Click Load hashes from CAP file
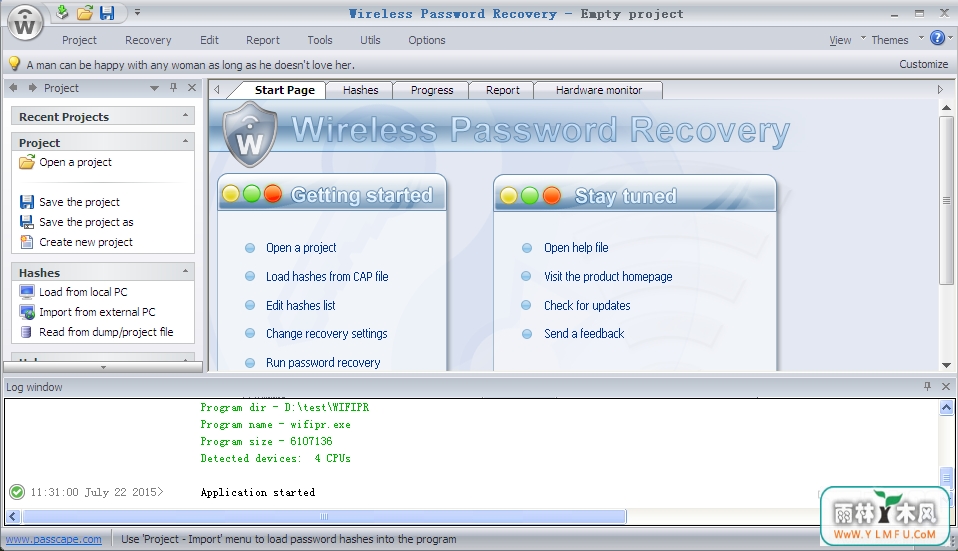 [x=327, y=277]
